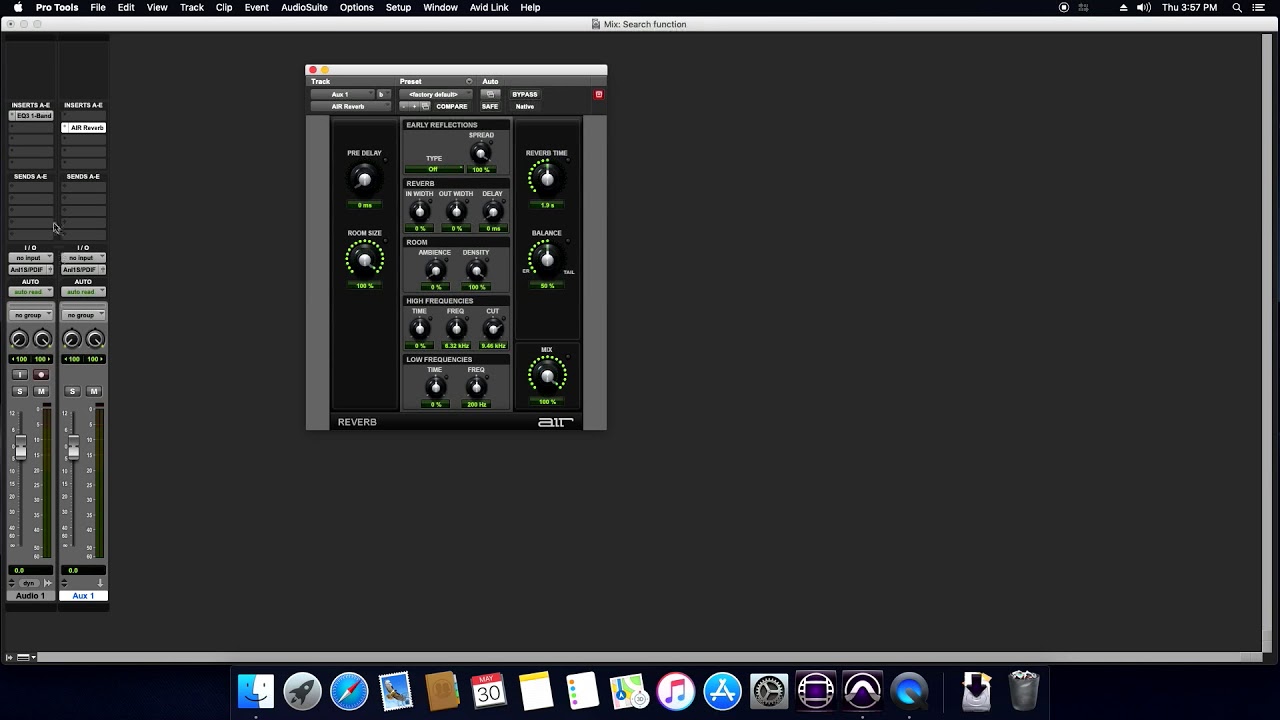Click the Audio 1 volume fader
The image size is (1280, 720).
20,448
